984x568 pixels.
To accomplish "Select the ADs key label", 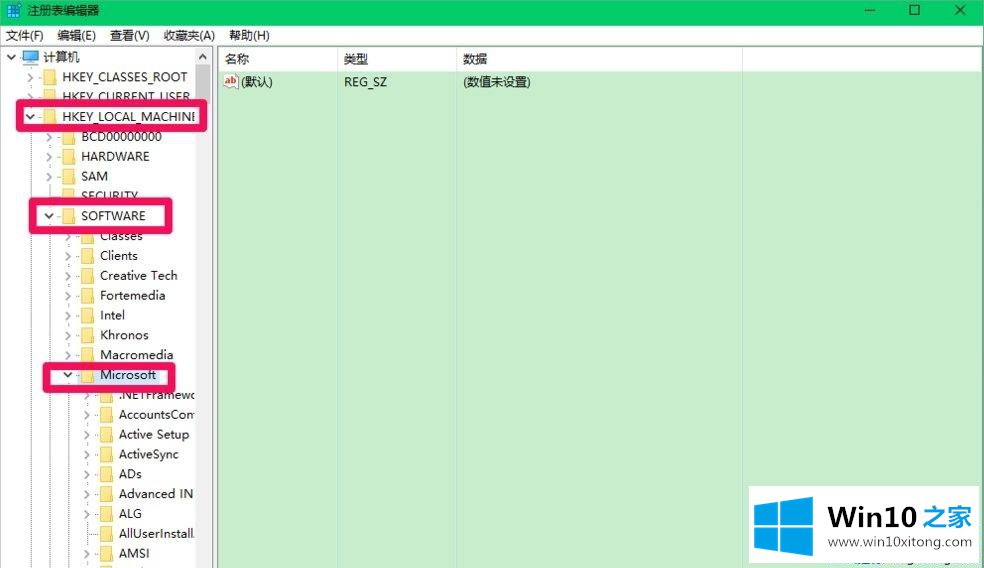I will [130, 474].
